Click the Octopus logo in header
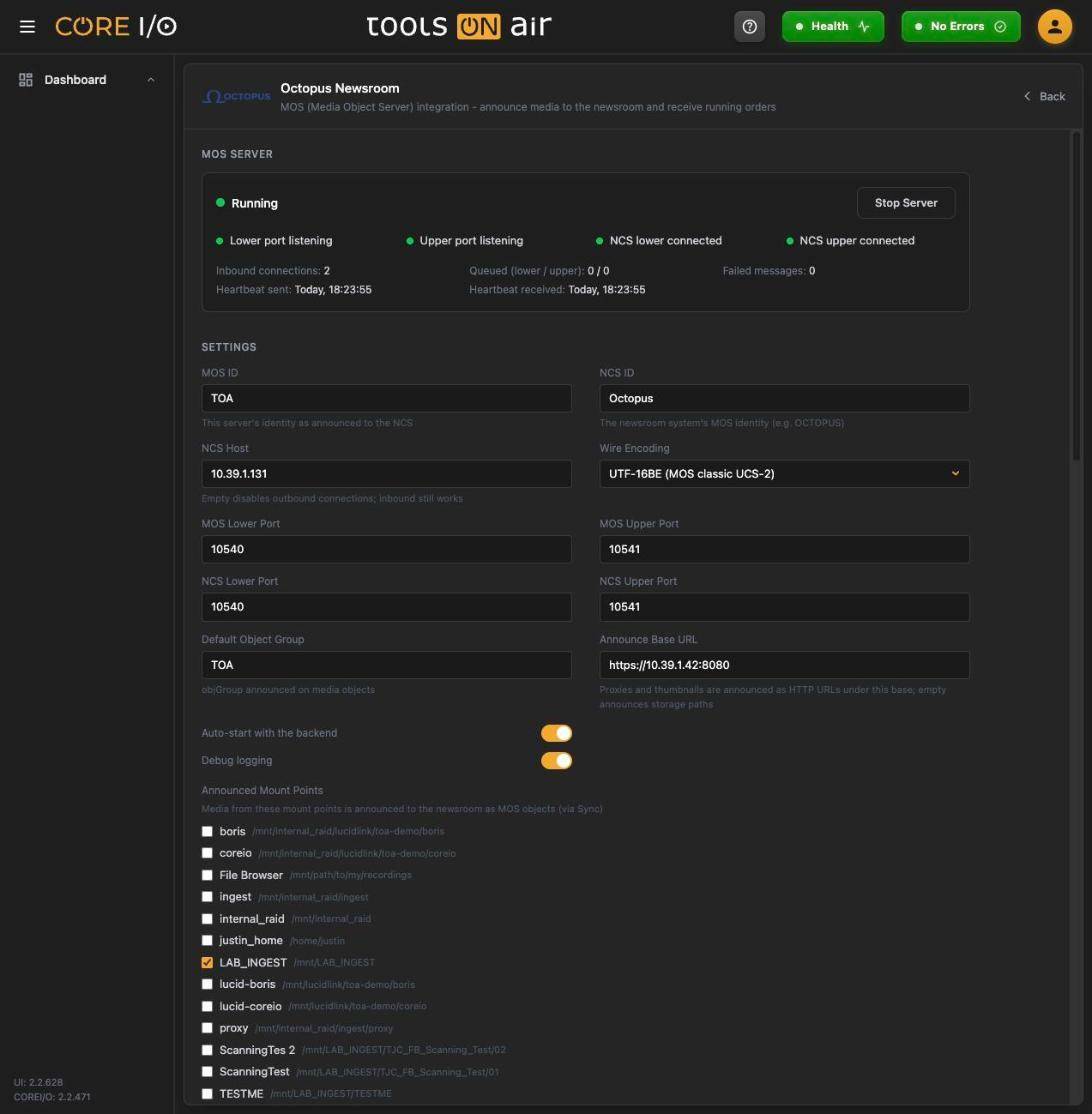Viewport: 1092px width, 1114px height. [x=236, y=97]
